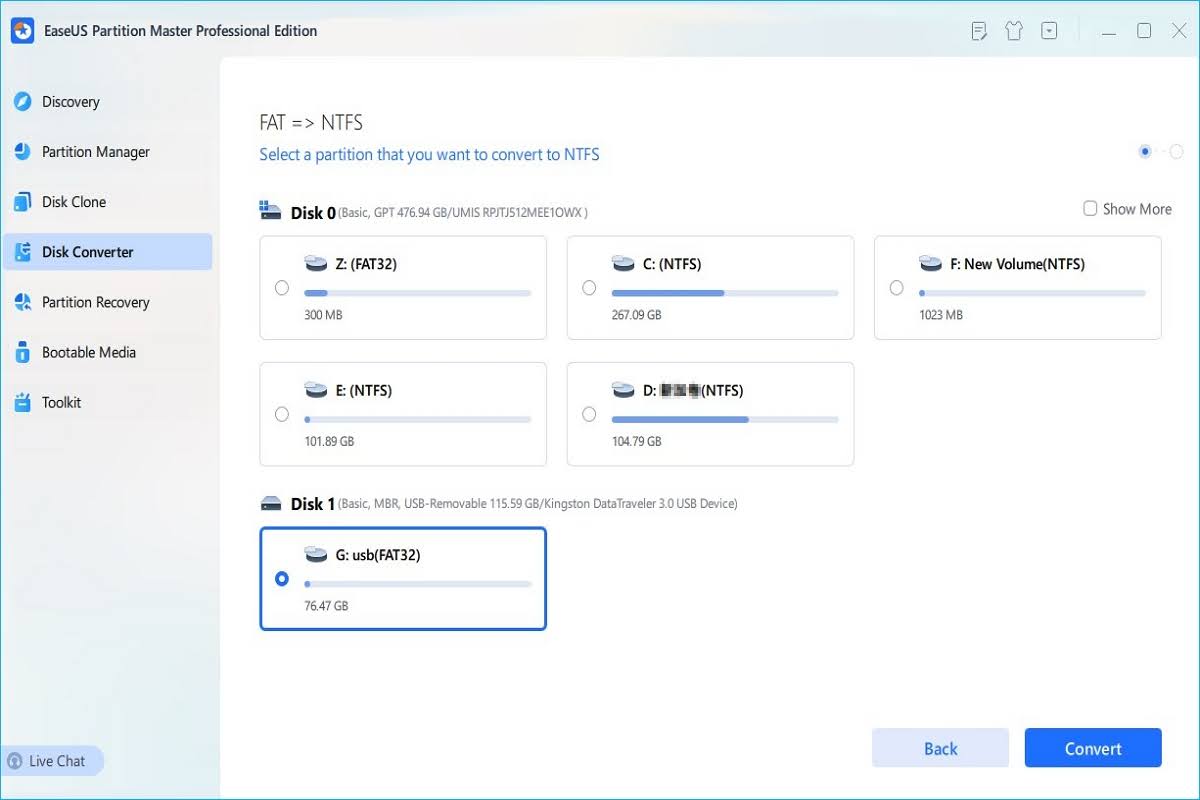The image size is (1200, 800).
Task: Click the G: usb drive icon
Action: (316, 555)
